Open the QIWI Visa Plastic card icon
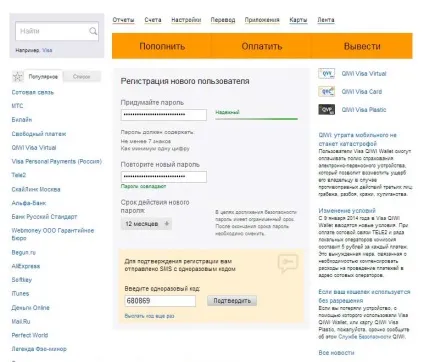The width and height of the screenshot is (424, 362). pos(326,109)
